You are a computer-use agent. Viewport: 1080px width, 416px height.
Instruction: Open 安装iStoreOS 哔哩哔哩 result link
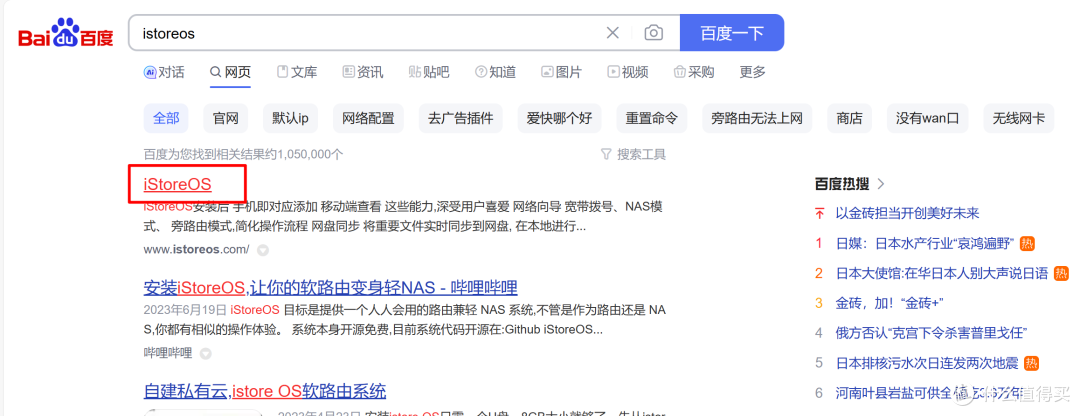click(x=331, y=287)
